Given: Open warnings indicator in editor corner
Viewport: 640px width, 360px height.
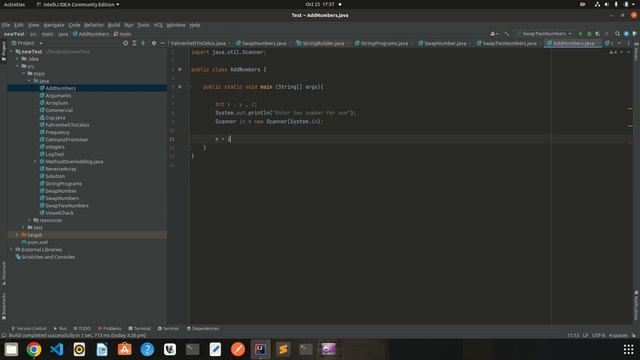Looking at the screenshot, I should point(613,52).
